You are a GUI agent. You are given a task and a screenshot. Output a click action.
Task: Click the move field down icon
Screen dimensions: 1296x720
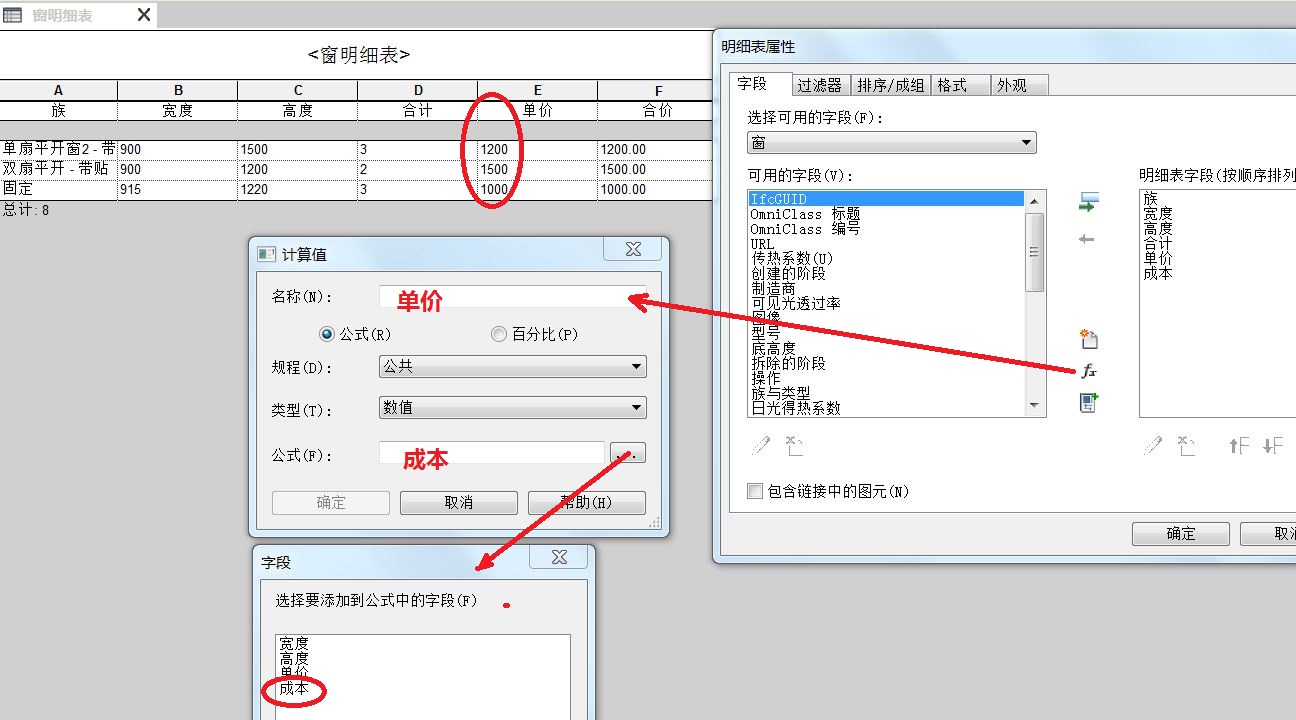pyautogui.click(x=1272, y=446)
